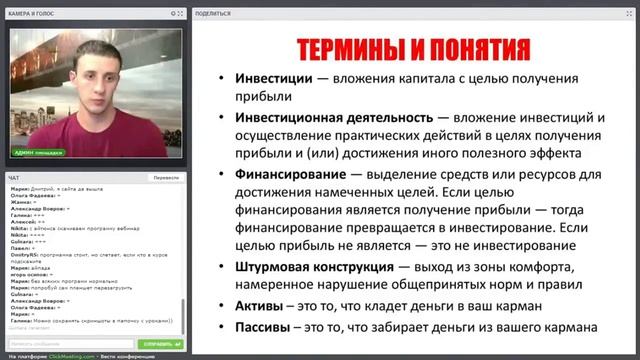Viewport: 640px width, 360px height.
Task: Click the term Инвестиционная деятельность
Action: (x=334, y=118)
